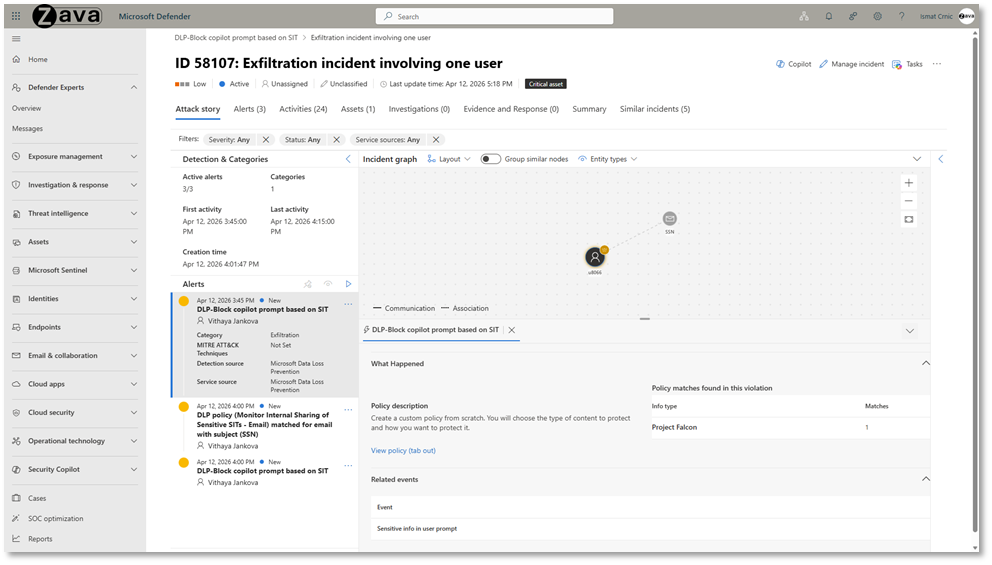Open the Layout dropdown
992x565 pixels.
click(449, 159)
